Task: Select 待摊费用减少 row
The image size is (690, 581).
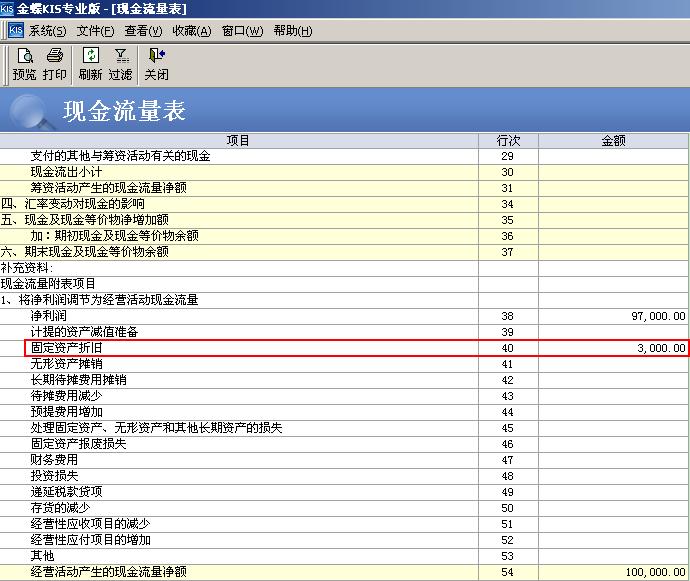Action: [x=344, y=396]
